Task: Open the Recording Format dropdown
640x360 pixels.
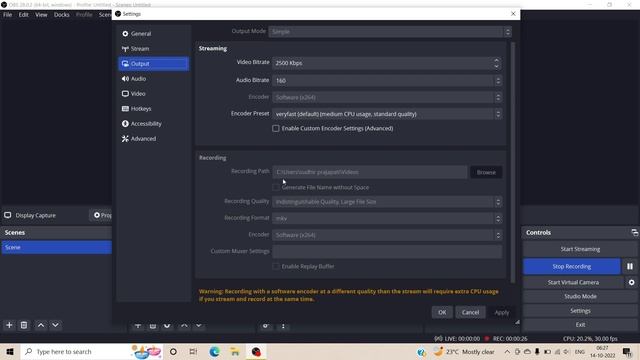Action: pyautogui.click(x=387, y=218)
